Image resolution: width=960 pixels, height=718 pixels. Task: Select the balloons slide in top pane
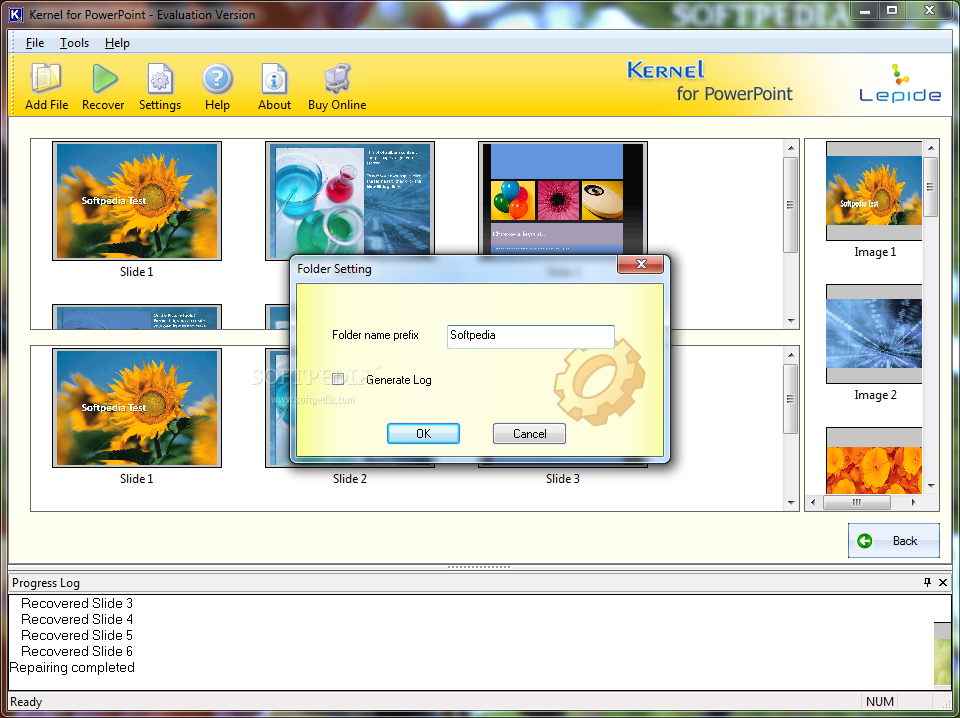563,198
